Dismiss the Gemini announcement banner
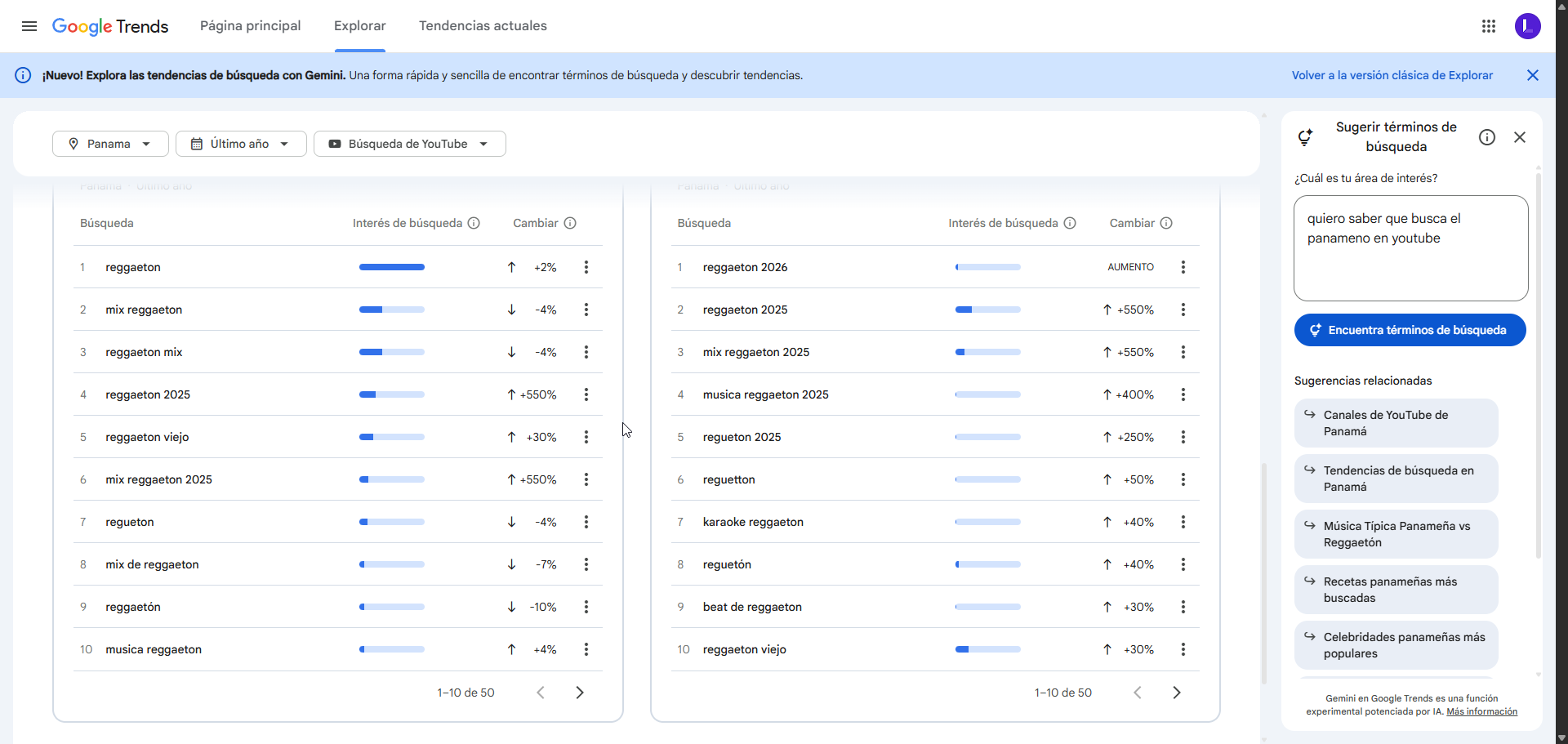 pos(1533,75)
